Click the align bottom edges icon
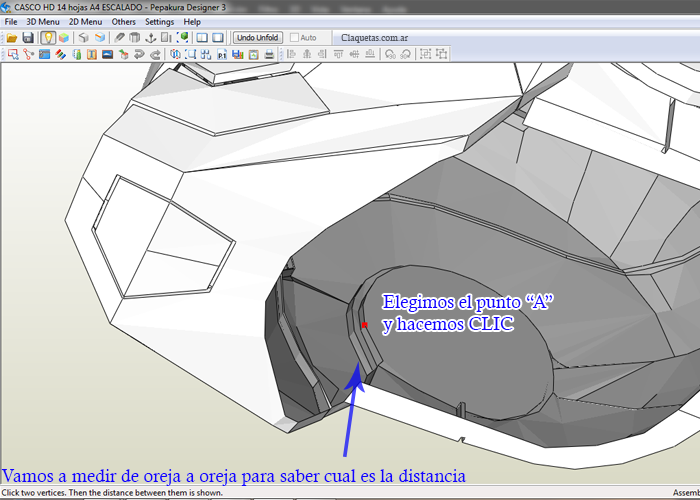The height and width of the screenshot is (500, 700). [370, 54]
